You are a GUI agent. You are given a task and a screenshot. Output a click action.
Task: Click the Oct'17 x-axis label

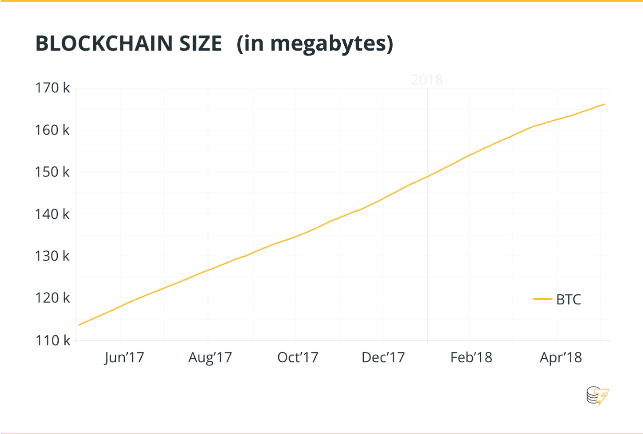pyautogui.click(x=297, y=357)
